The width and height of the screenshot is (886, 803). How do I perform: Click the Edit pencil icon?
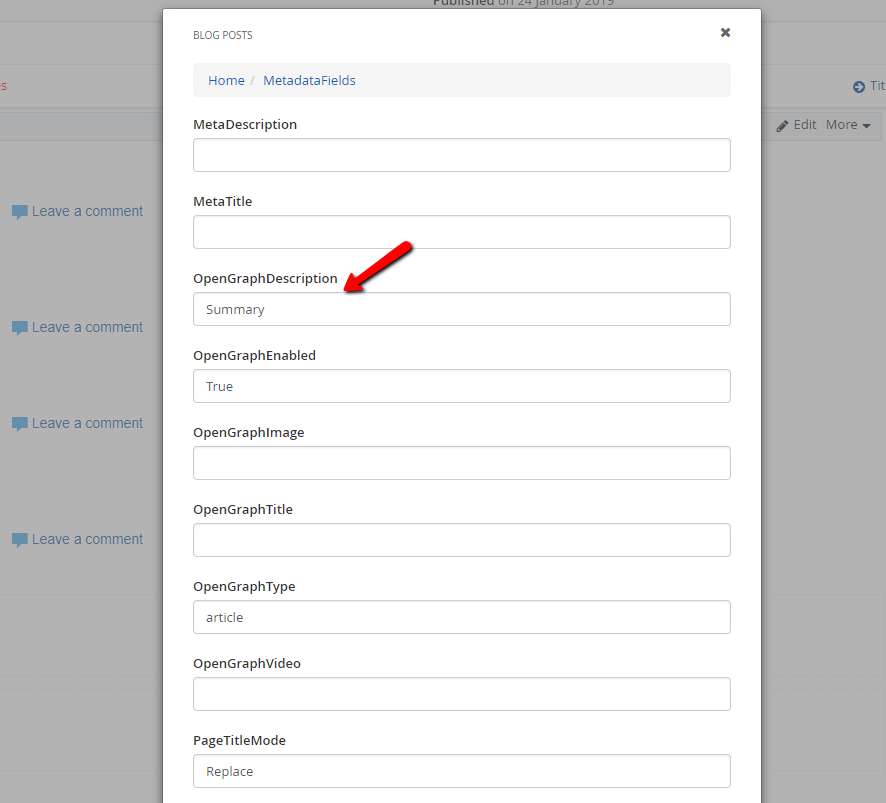(783, 124)
